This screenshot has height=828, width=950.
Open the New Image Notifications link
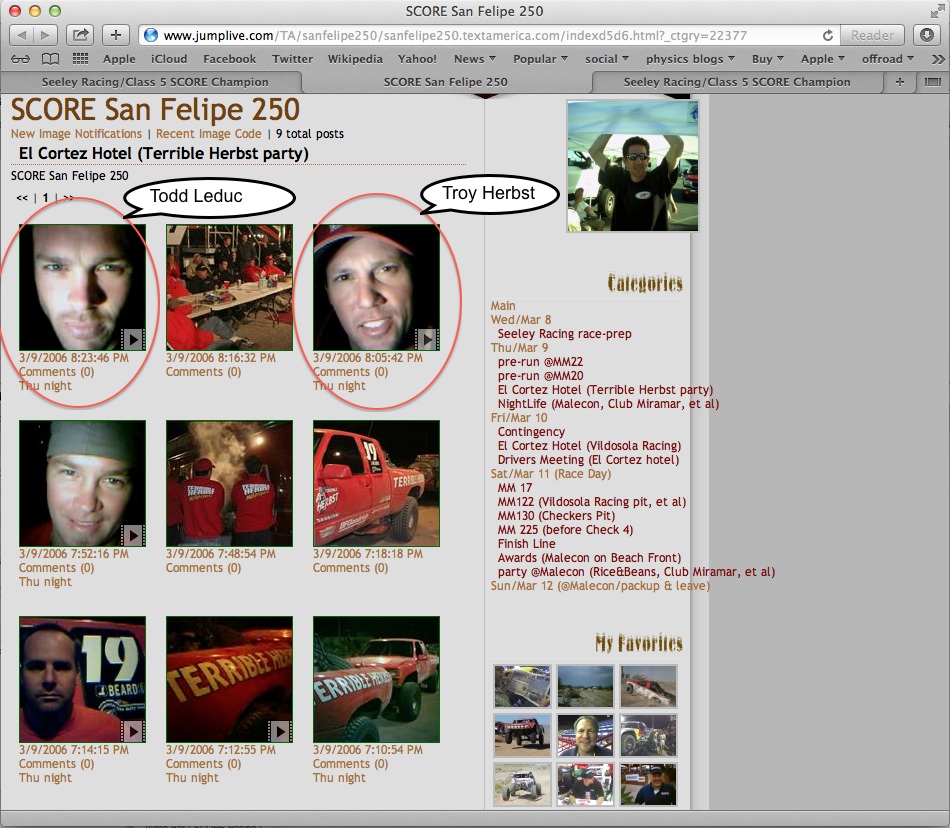tap(76, 134)
